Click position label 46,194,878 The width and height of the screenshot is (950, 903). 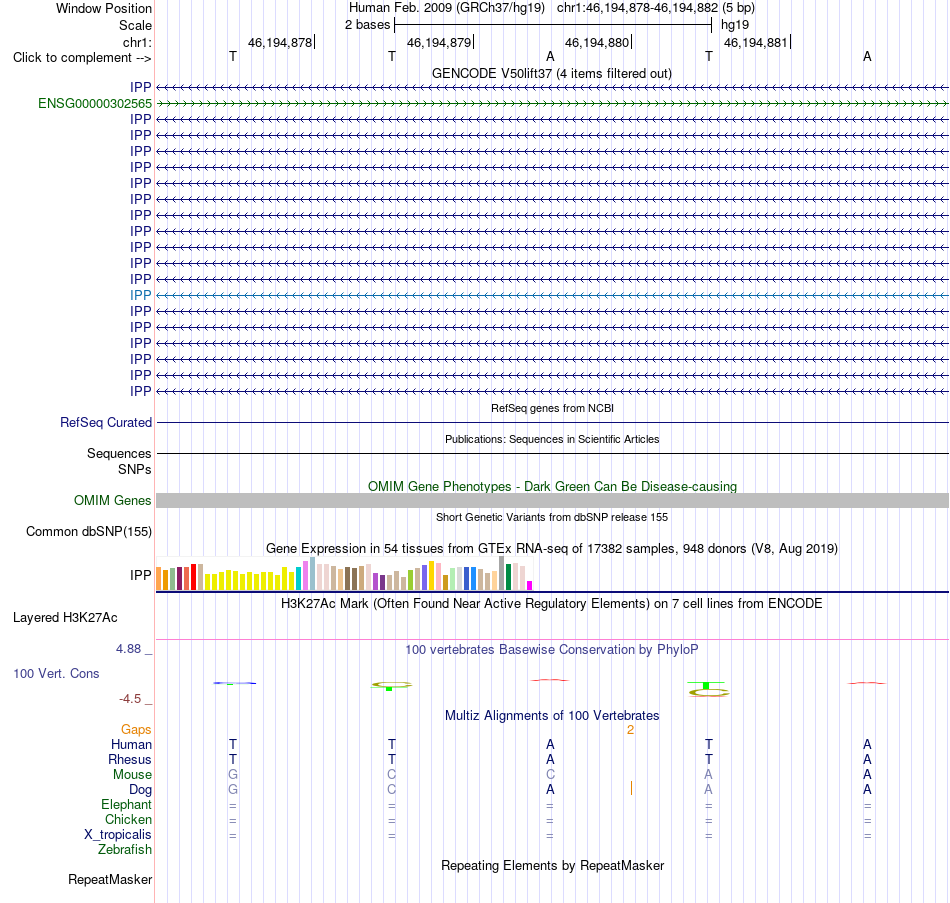click(x=280, y=42)
